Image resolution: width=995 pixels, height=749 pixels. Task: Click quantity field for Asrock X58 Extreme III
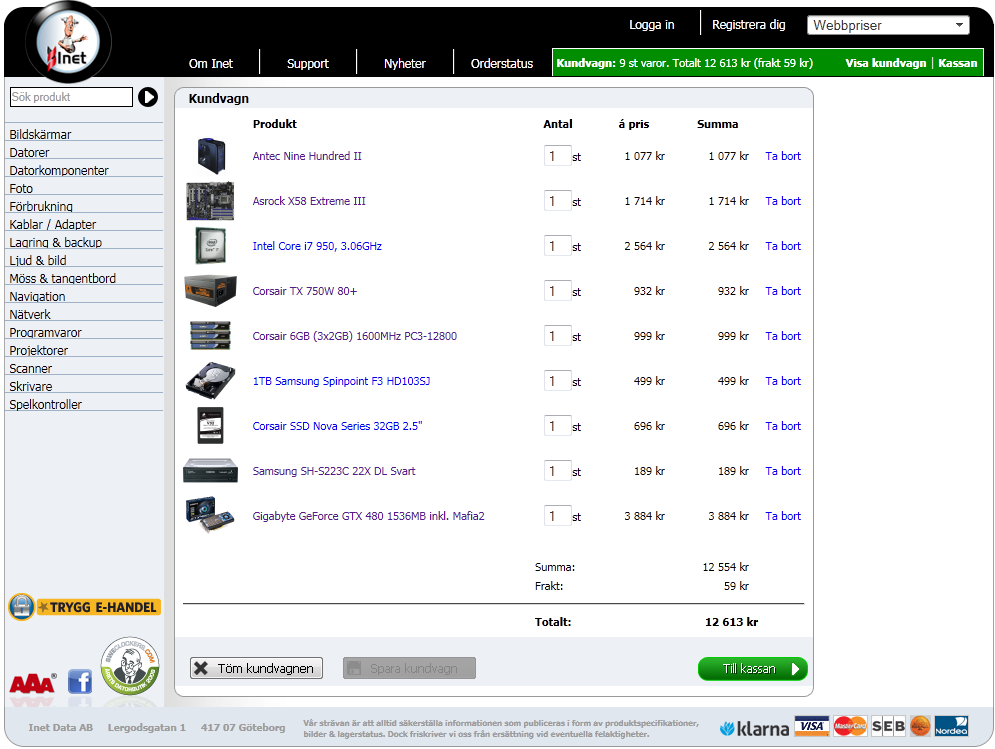[x=556, y=201]
